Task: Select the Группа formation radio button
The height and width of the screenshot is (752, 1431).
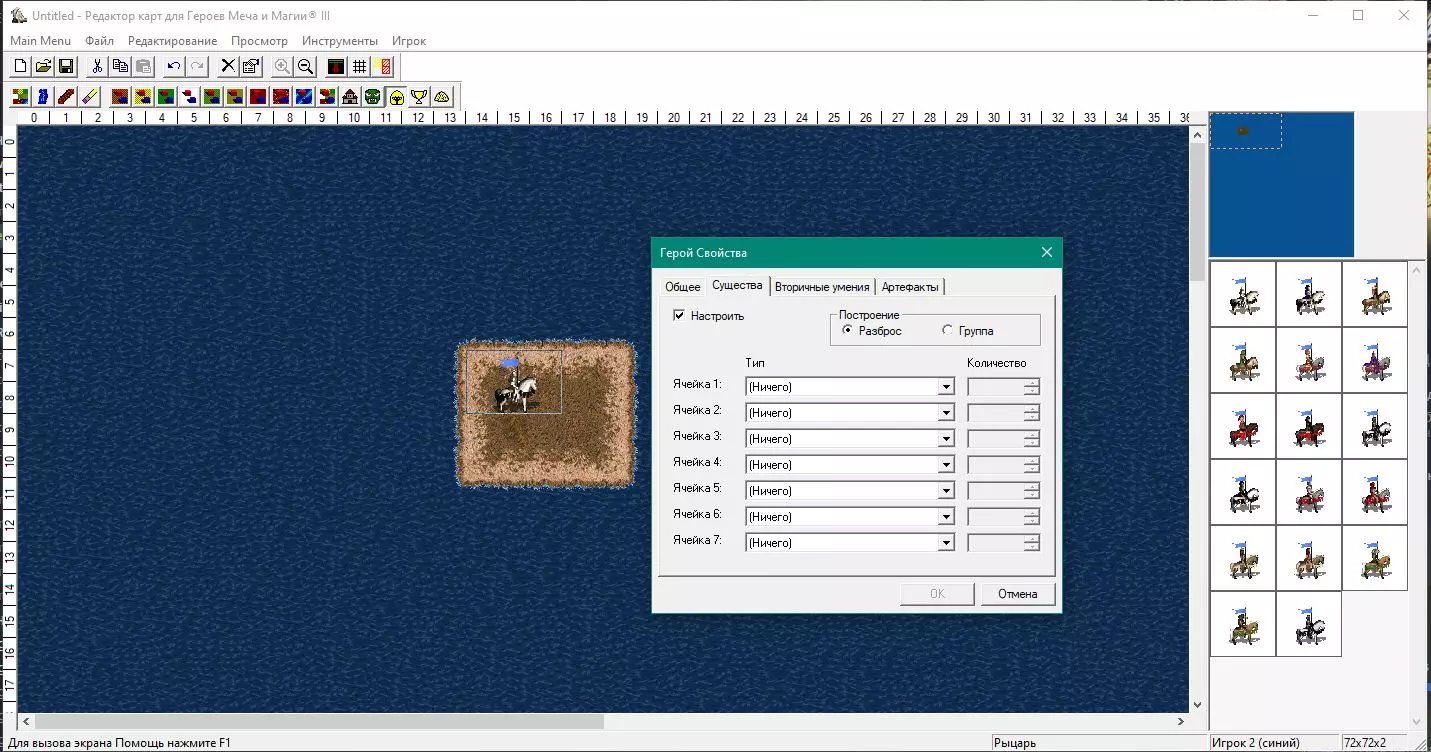Action: click(x=948, y=331)
